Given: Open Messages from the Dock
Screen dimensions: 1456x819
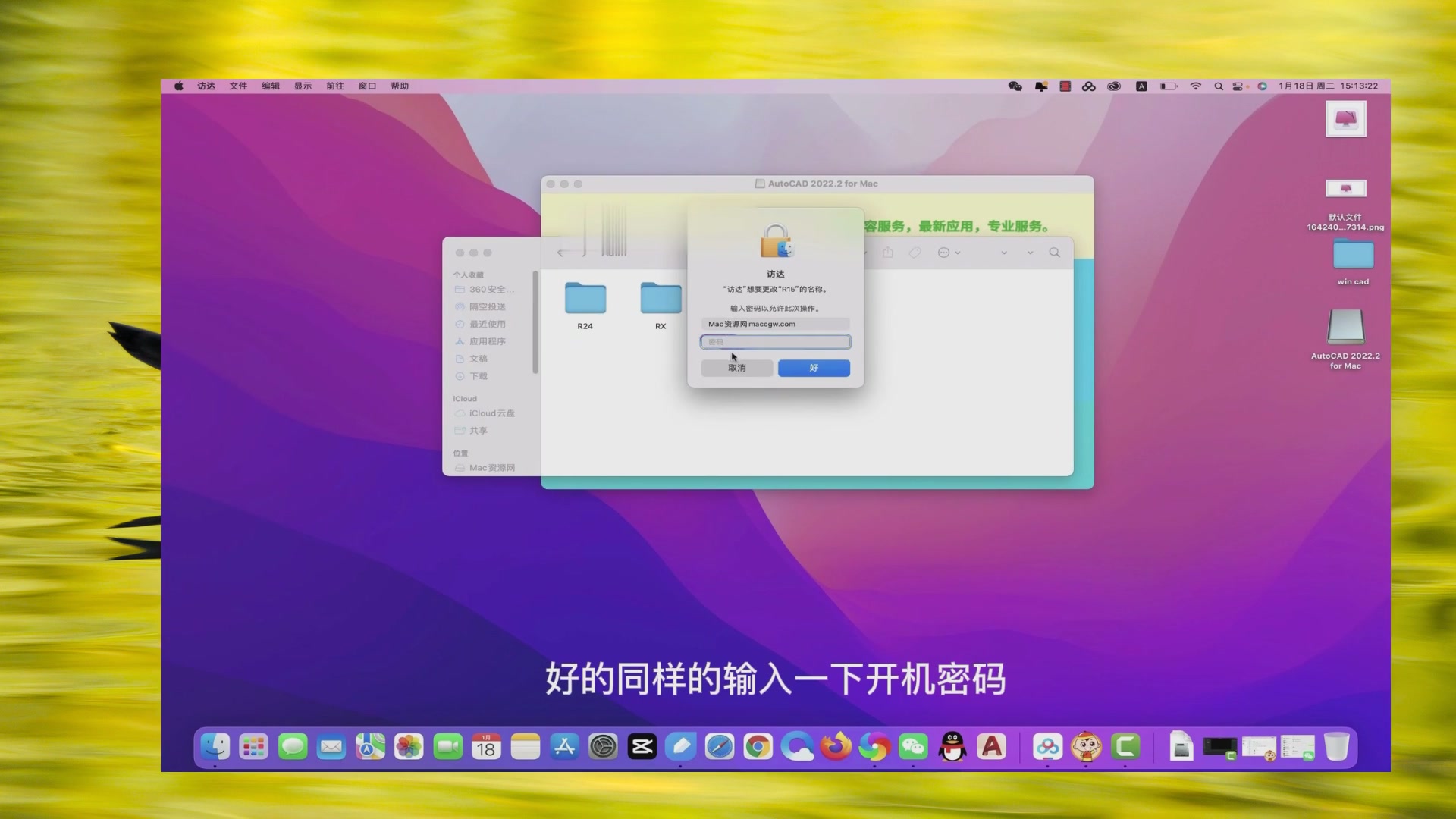Looking at the screenshot, I should point(293,748).
